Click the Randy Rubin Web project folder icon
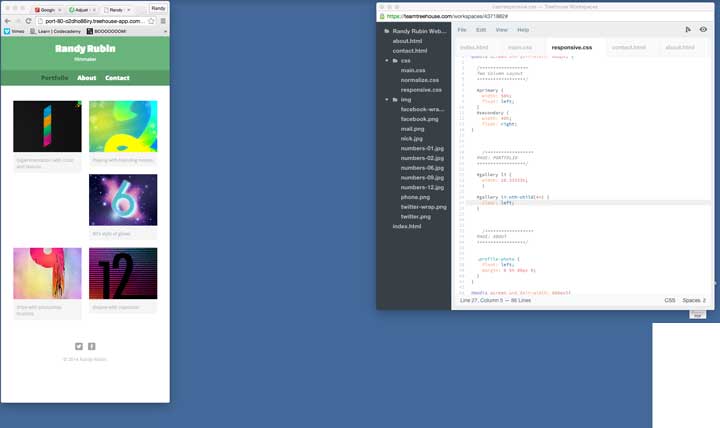Screen dimensions: 720x428 (x=385, y=31)
